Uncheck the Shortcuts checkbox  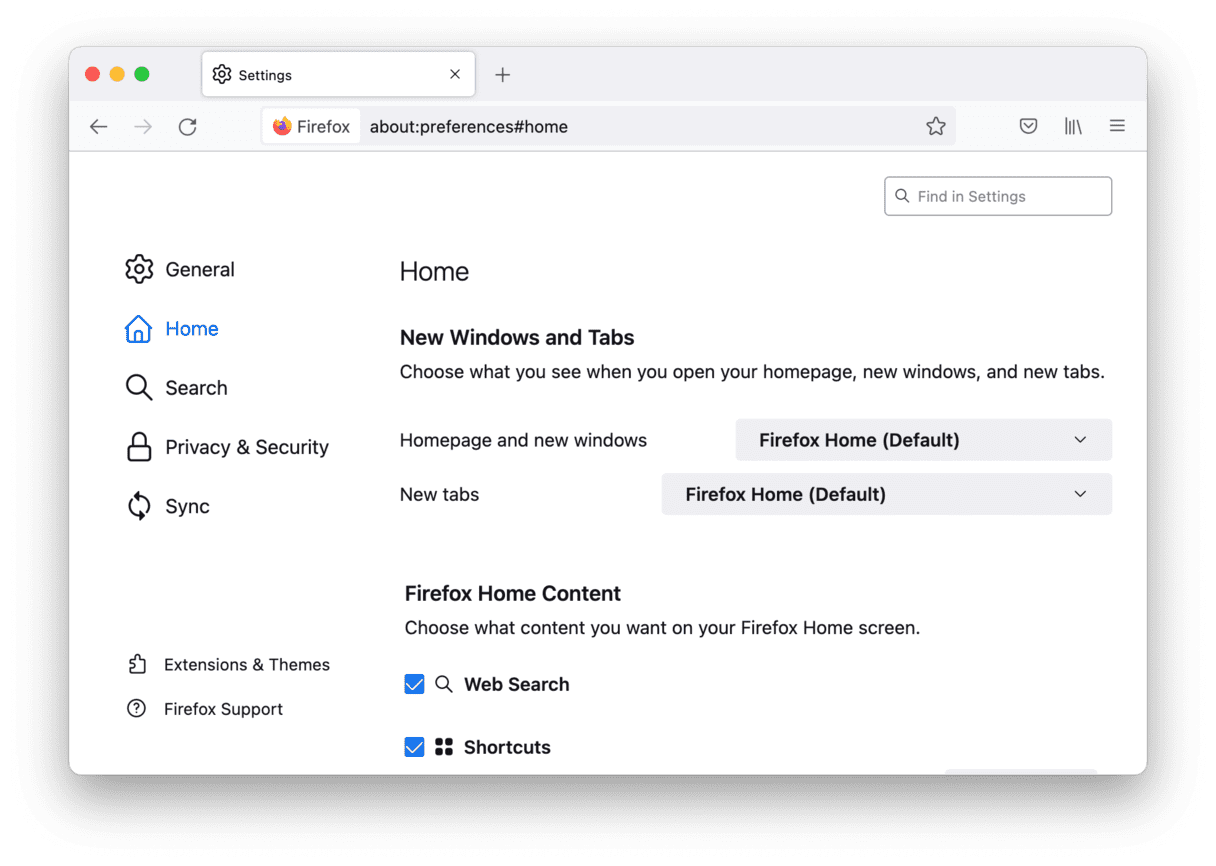click(x=414, y=747)
